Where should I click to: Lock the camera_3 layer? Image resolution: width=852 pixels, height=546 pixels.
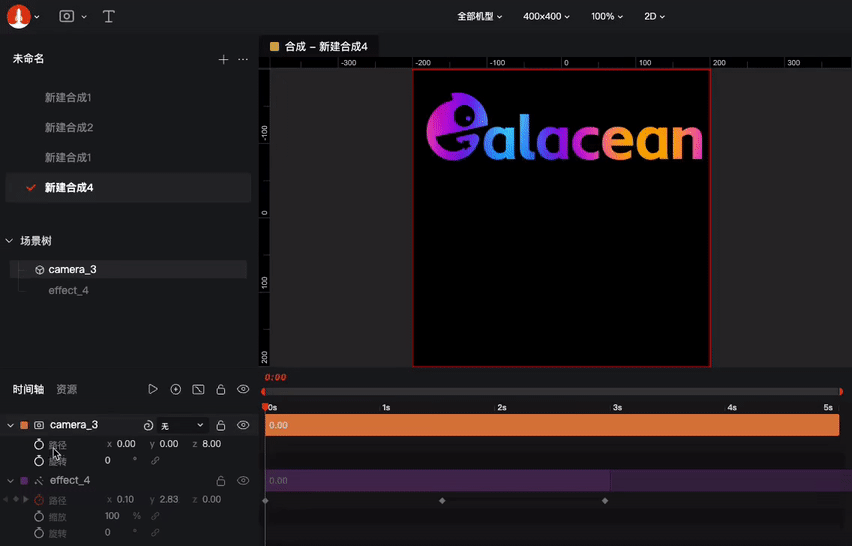click(x=221, y=425)
